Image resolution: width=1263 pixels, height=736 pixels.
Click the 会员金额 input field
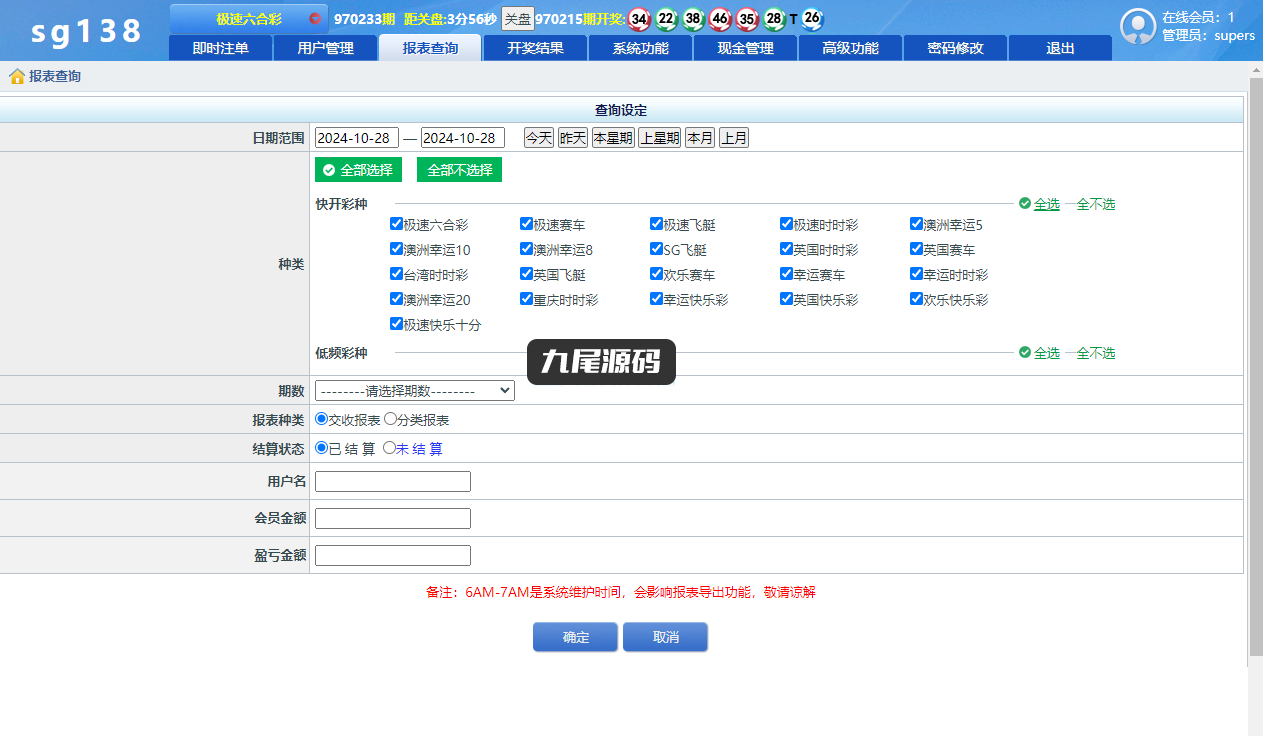click(x=393, y=518)
